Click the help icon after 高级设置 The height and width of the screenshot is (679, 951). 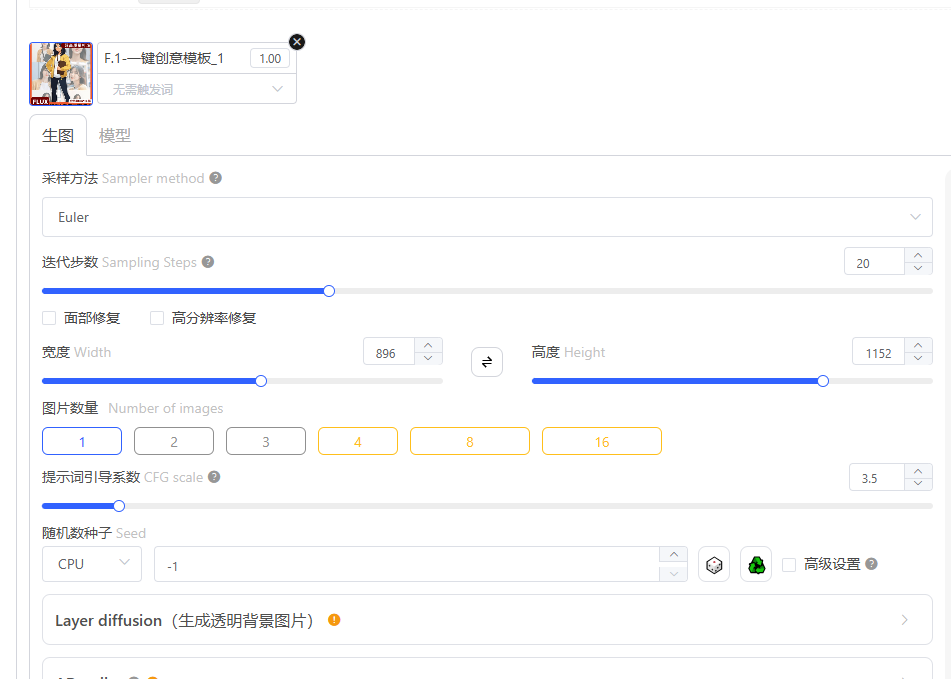pyautogui.click(x=871, y=564)
